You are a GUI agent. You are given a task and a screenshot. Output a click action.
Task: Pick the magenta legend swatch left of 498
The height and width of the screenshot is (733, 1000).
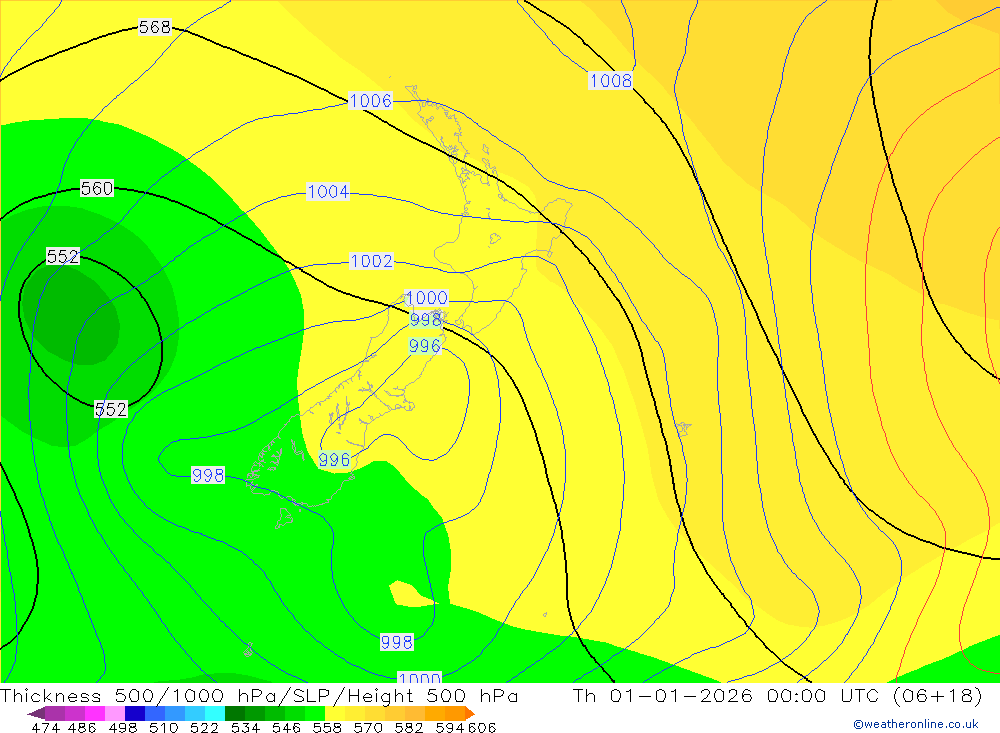pyautogui.click(x=95, y=713)
